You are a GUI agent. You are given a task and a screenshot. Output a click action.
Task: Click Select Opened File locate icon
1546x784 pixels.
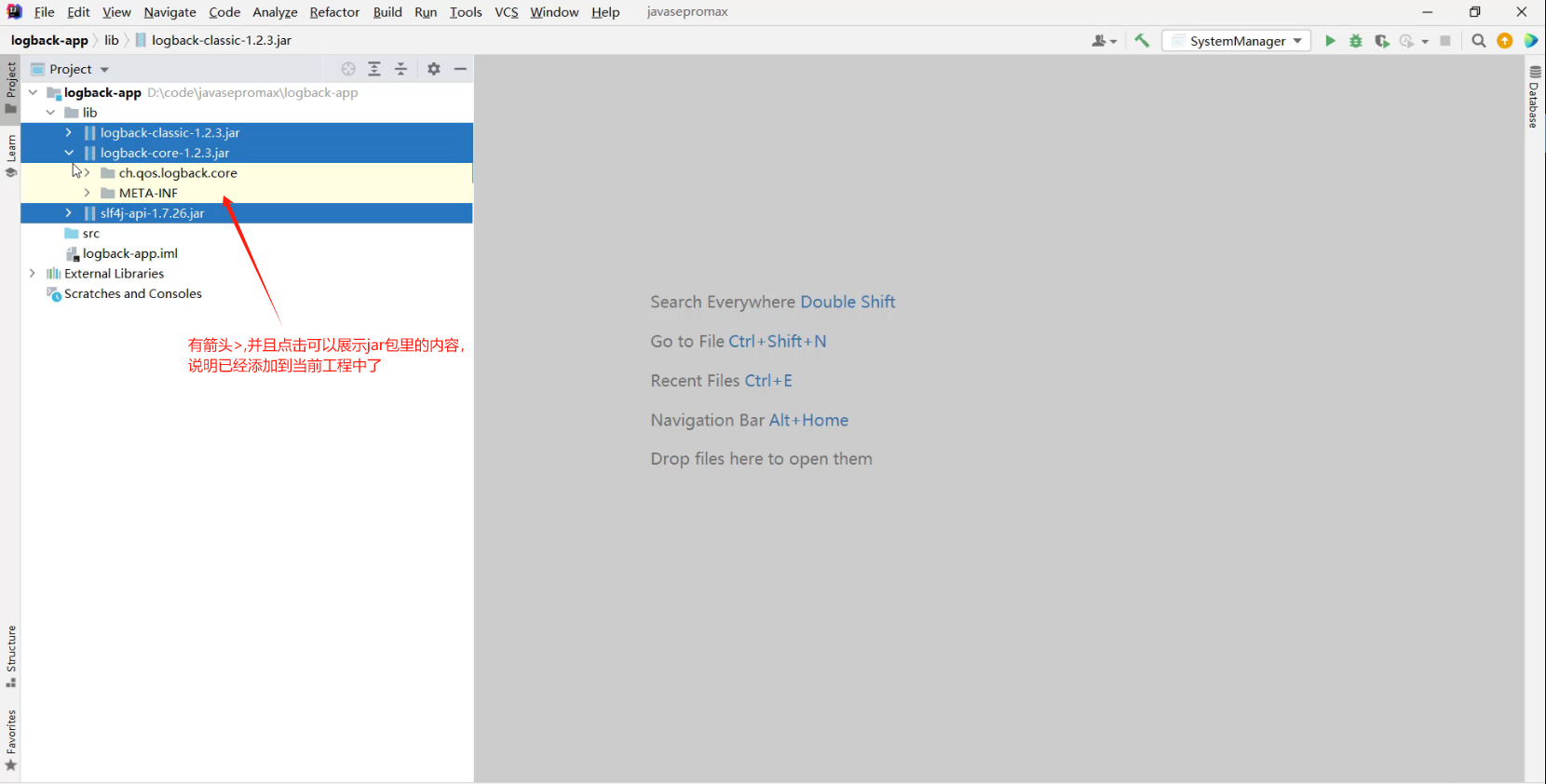pyautogui.click(x=348, y=69)
